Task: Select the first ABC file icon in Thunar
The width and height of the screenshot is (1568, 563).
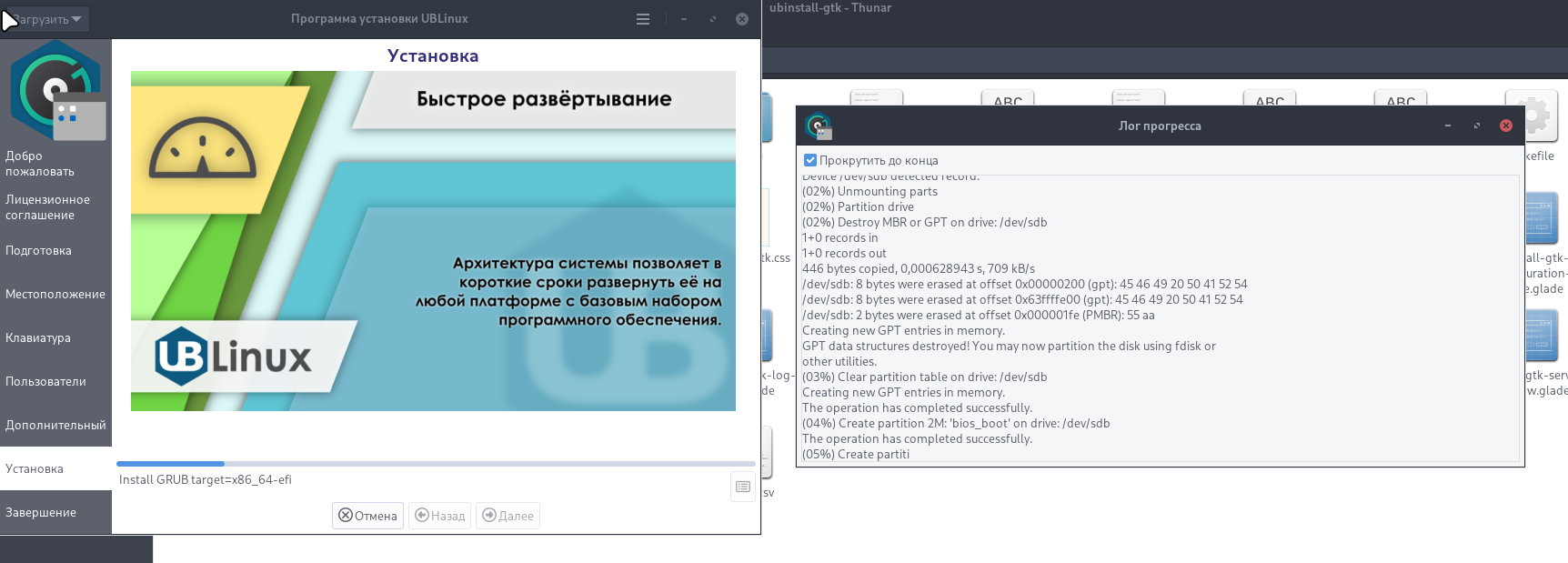Action: click(1008, 98)
